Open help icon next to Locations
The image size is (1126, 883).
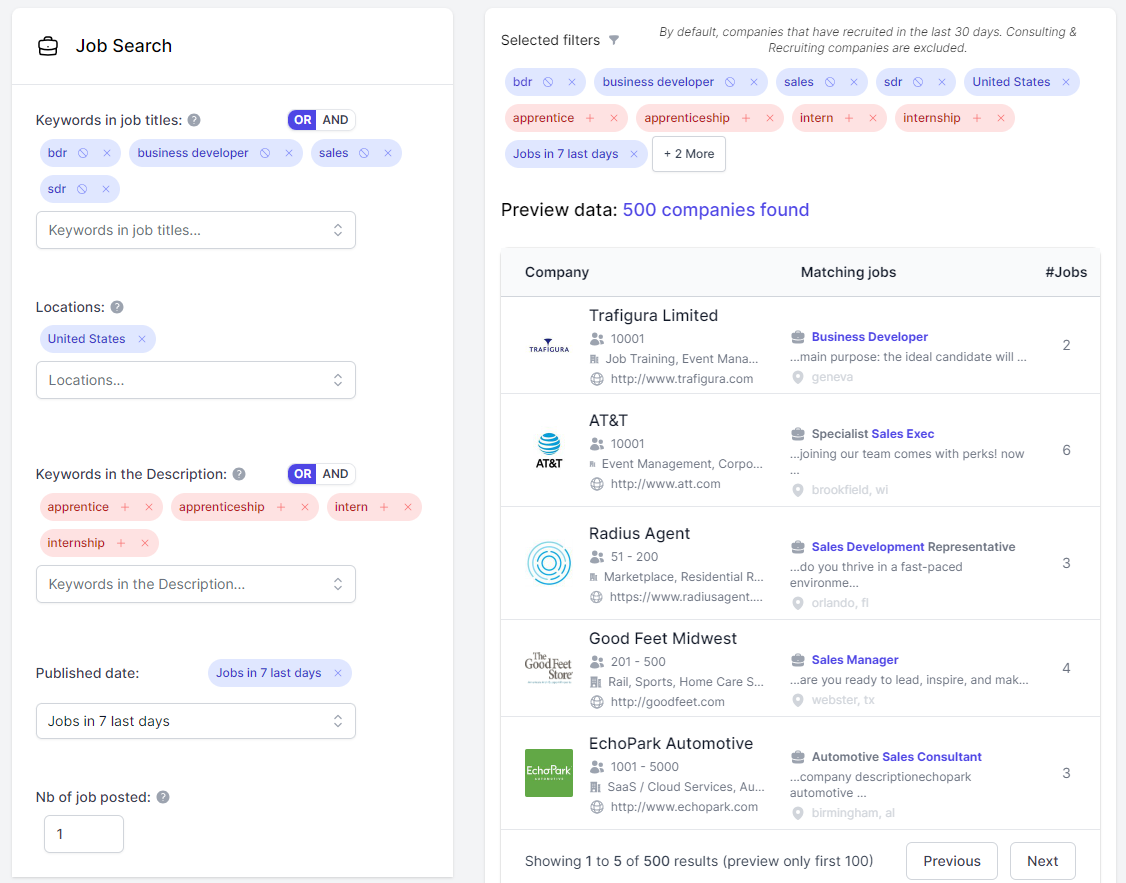pos(117,307)
